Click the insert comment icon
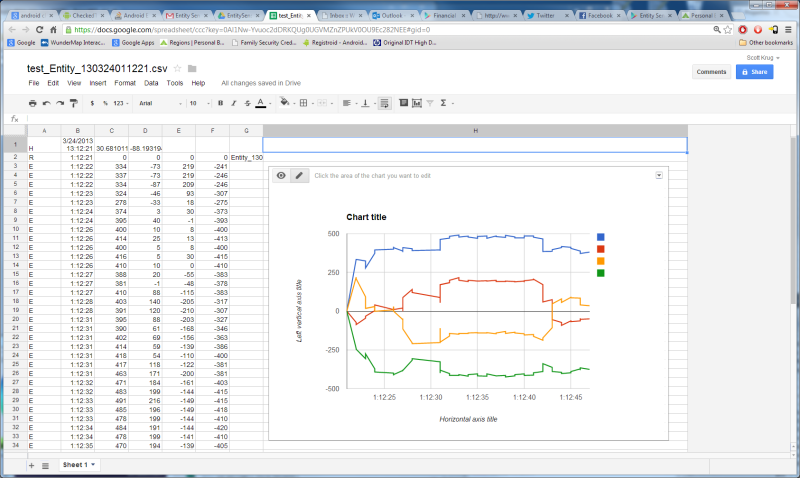The height and width of the screenshot is (478, 800). pyautogui.click(x=404, y=103)
